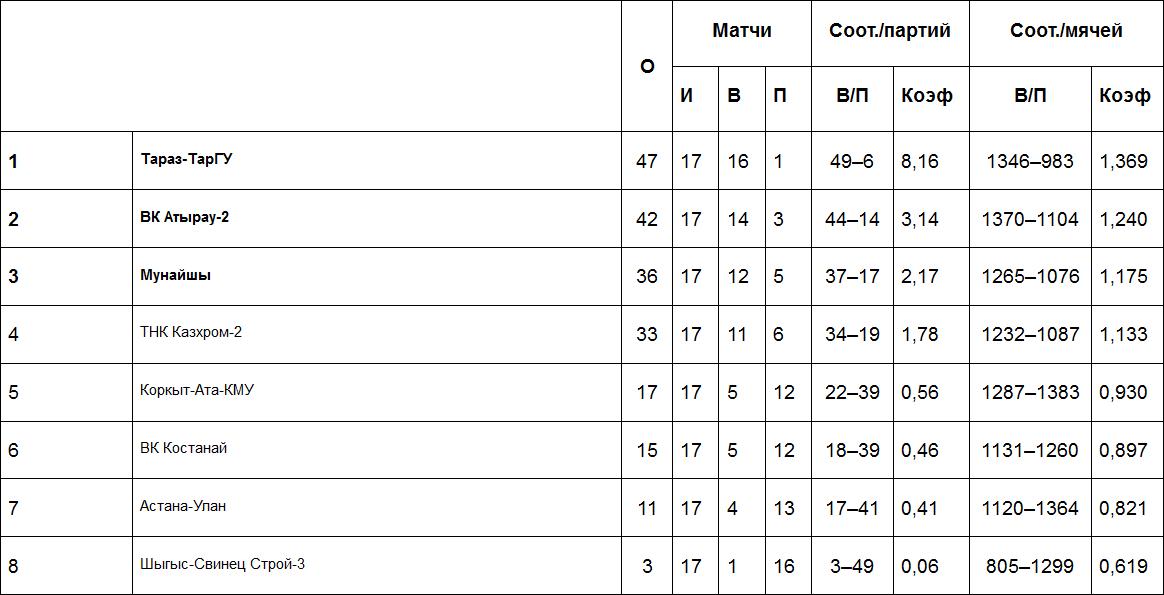Click the Тараз-ТарГУ team name
Screen dimensions: 1164x595
click(x=186, y=159)
